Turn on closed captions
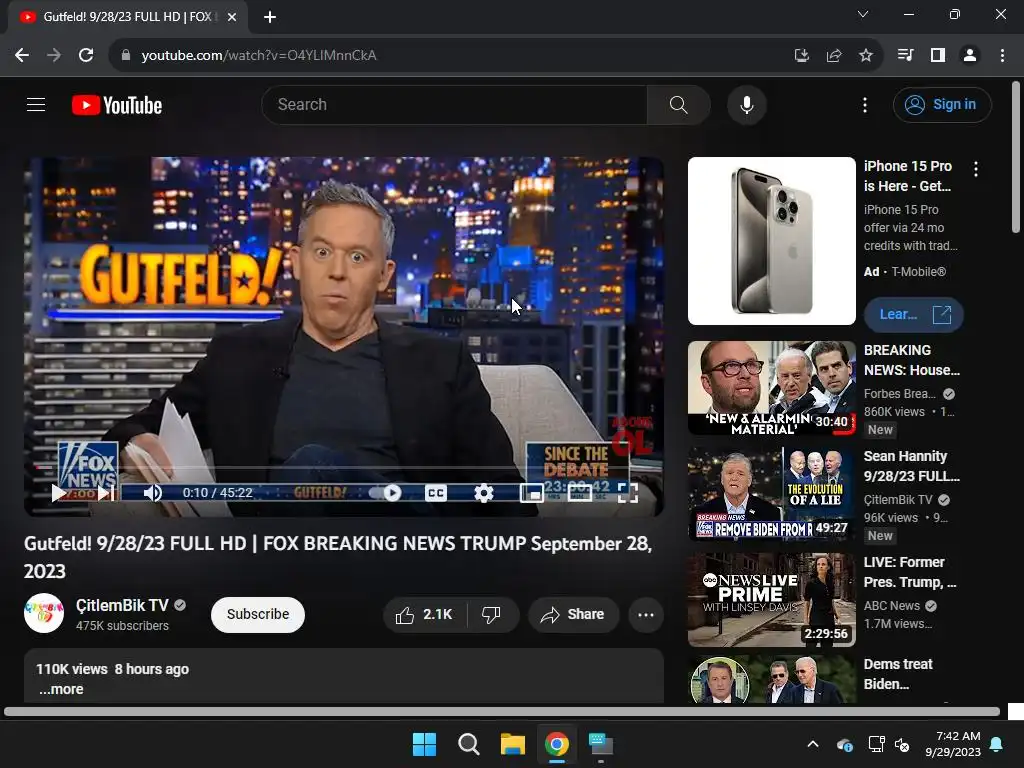The height and width of the screenshot is (768, 1024). [x=436, y=493]
